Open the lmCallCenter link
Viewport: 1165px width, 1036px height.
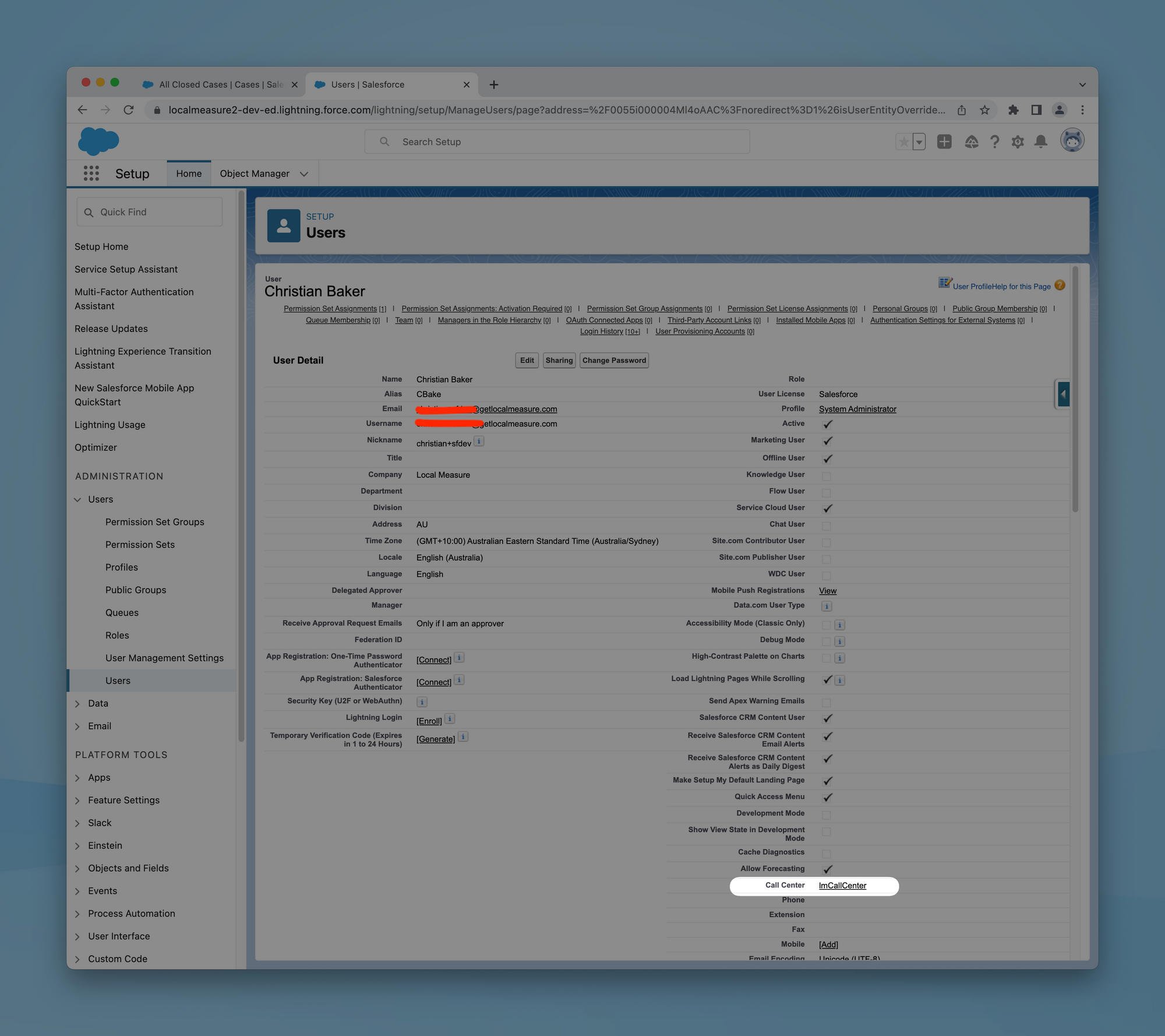coord(842,885)
